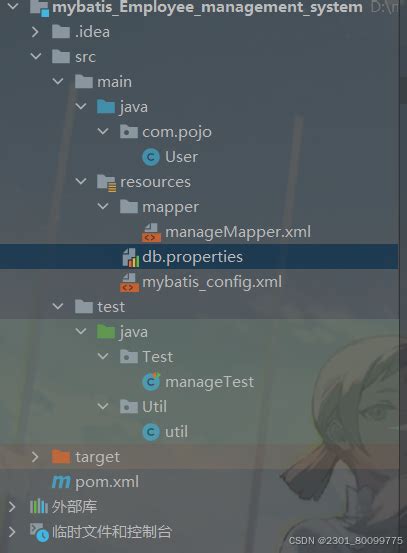407x553 pixels.
Task: Click the db.properties file icon
Action: pos(130,257)
